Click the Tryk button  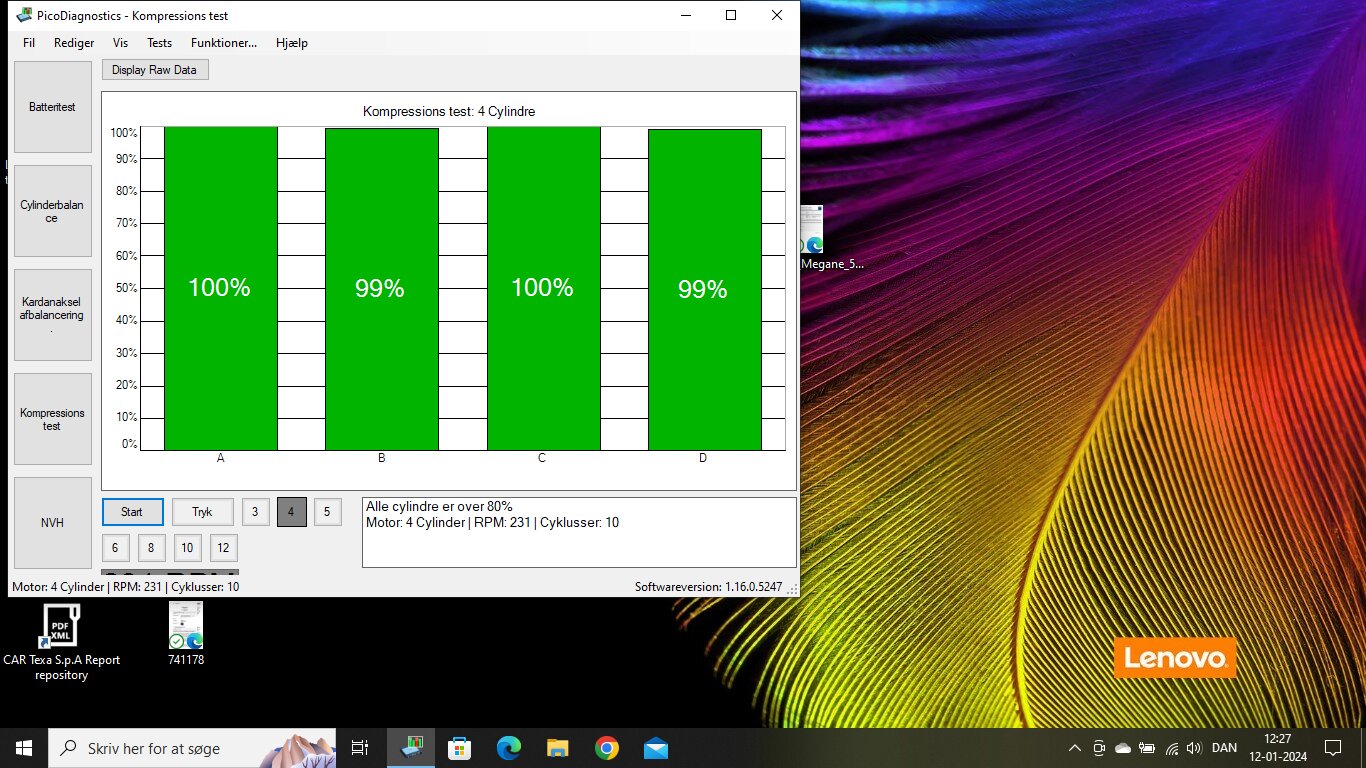pyautogui.click(x=202, y=512)
